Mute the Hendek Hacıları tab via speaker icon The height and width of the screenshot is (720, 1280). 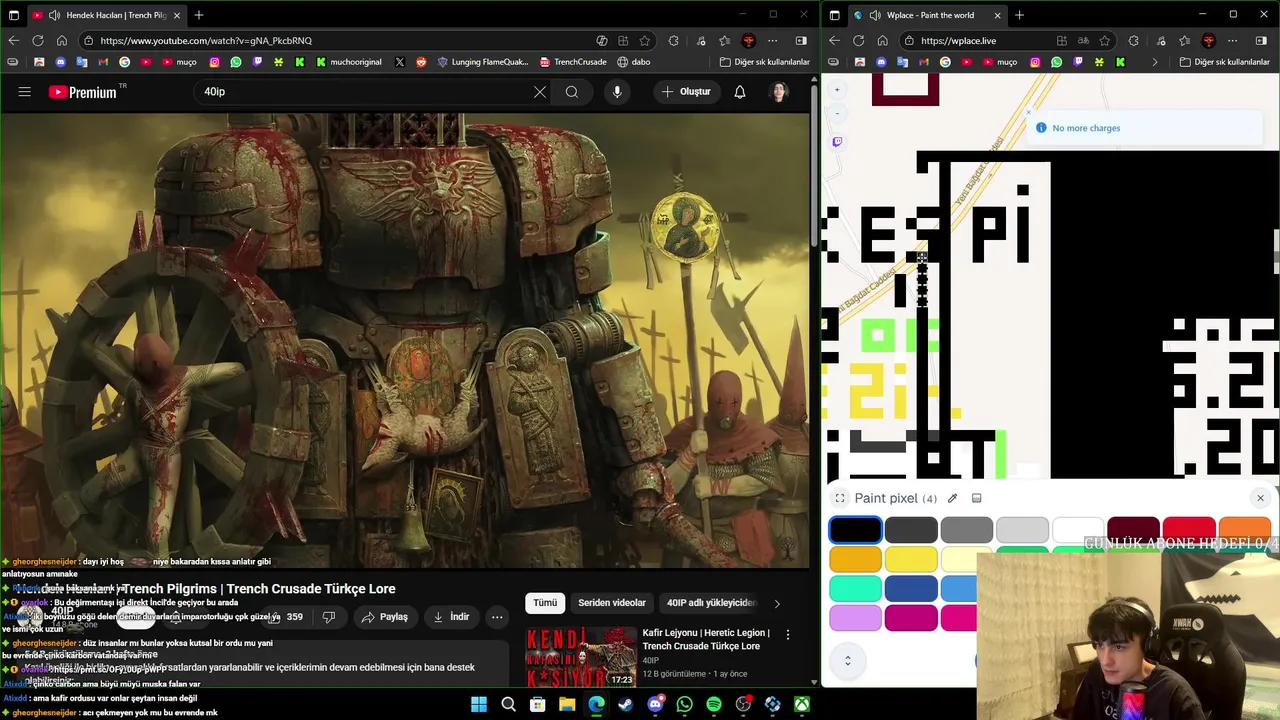pos(52,15)
